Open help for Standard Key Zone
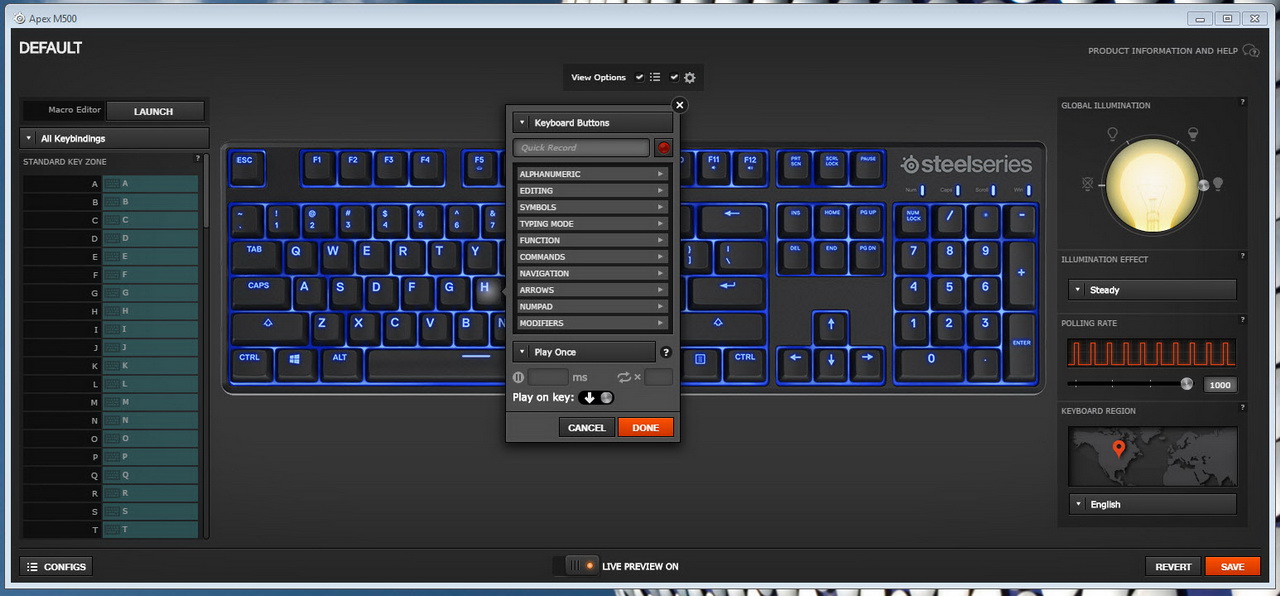The width and height of the screenshot is (1280, 596). pyautogui.click(x=198, y=158)
